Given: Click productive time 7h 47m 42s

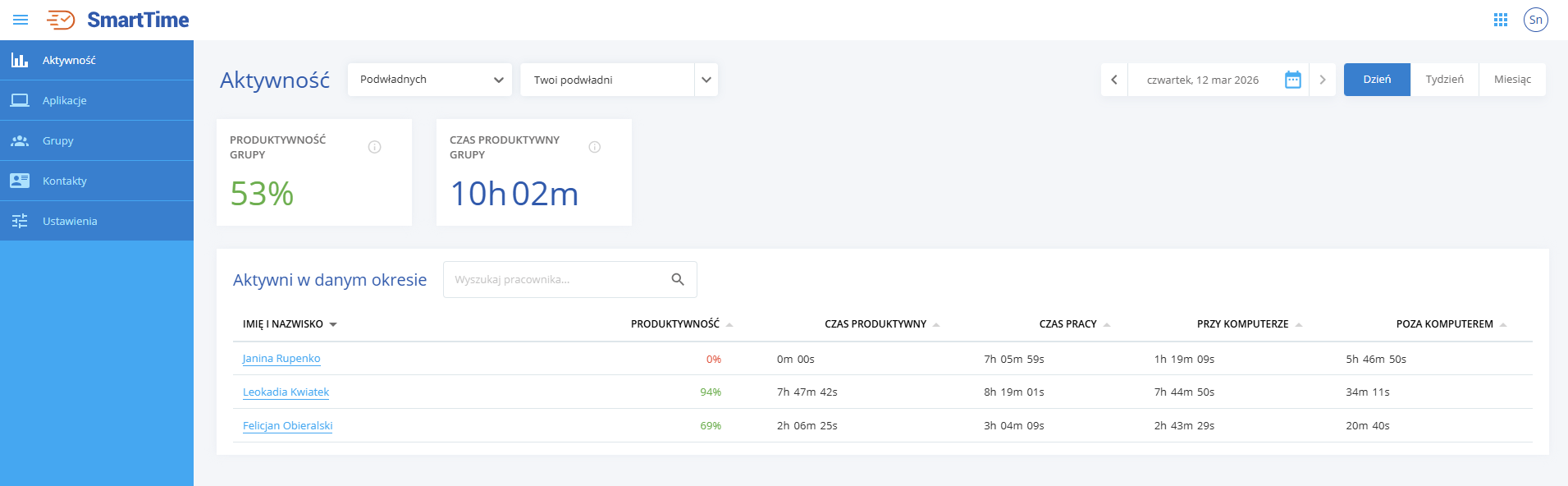Looking at the screenshot, I should pyautogui.click(x=807, y=392).
